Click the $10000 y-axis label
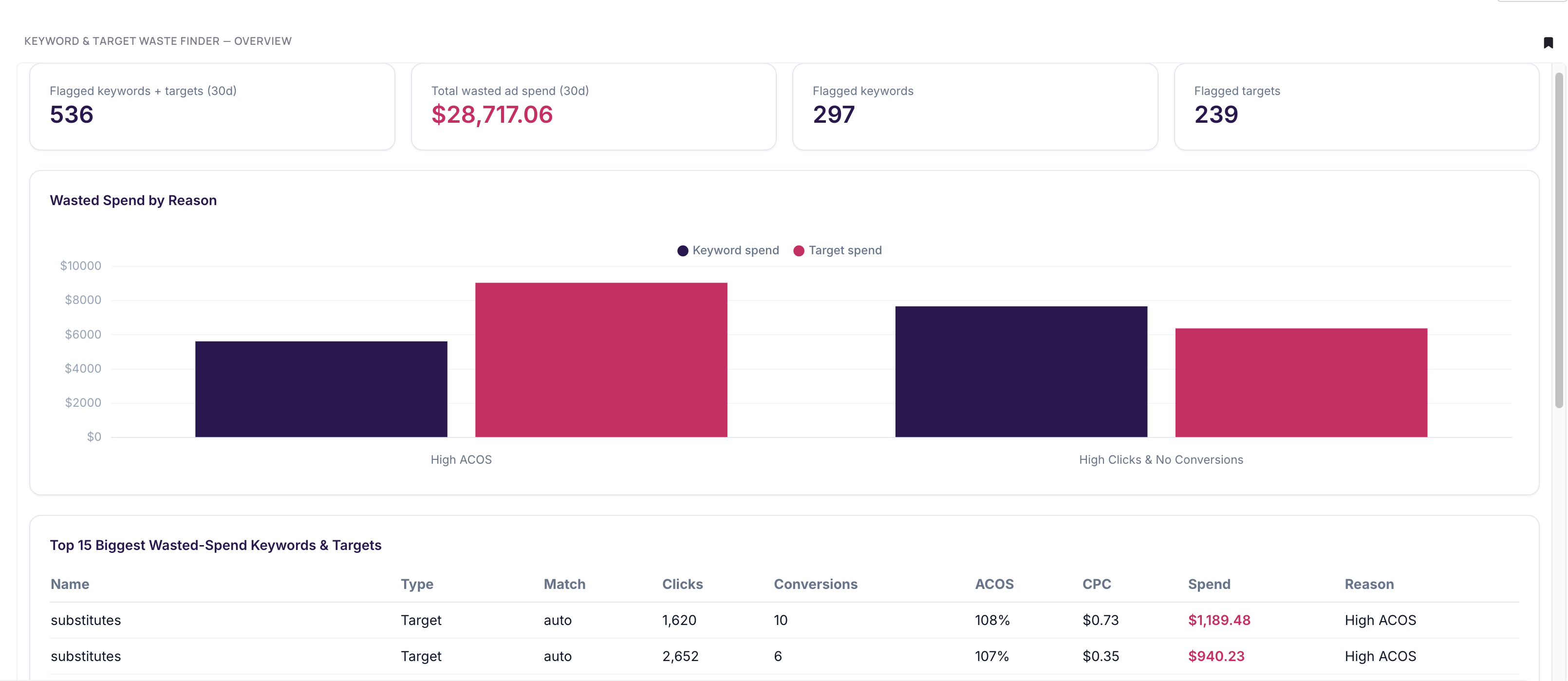The width and height of the screenshot is (1568, 681). point(80,265)
